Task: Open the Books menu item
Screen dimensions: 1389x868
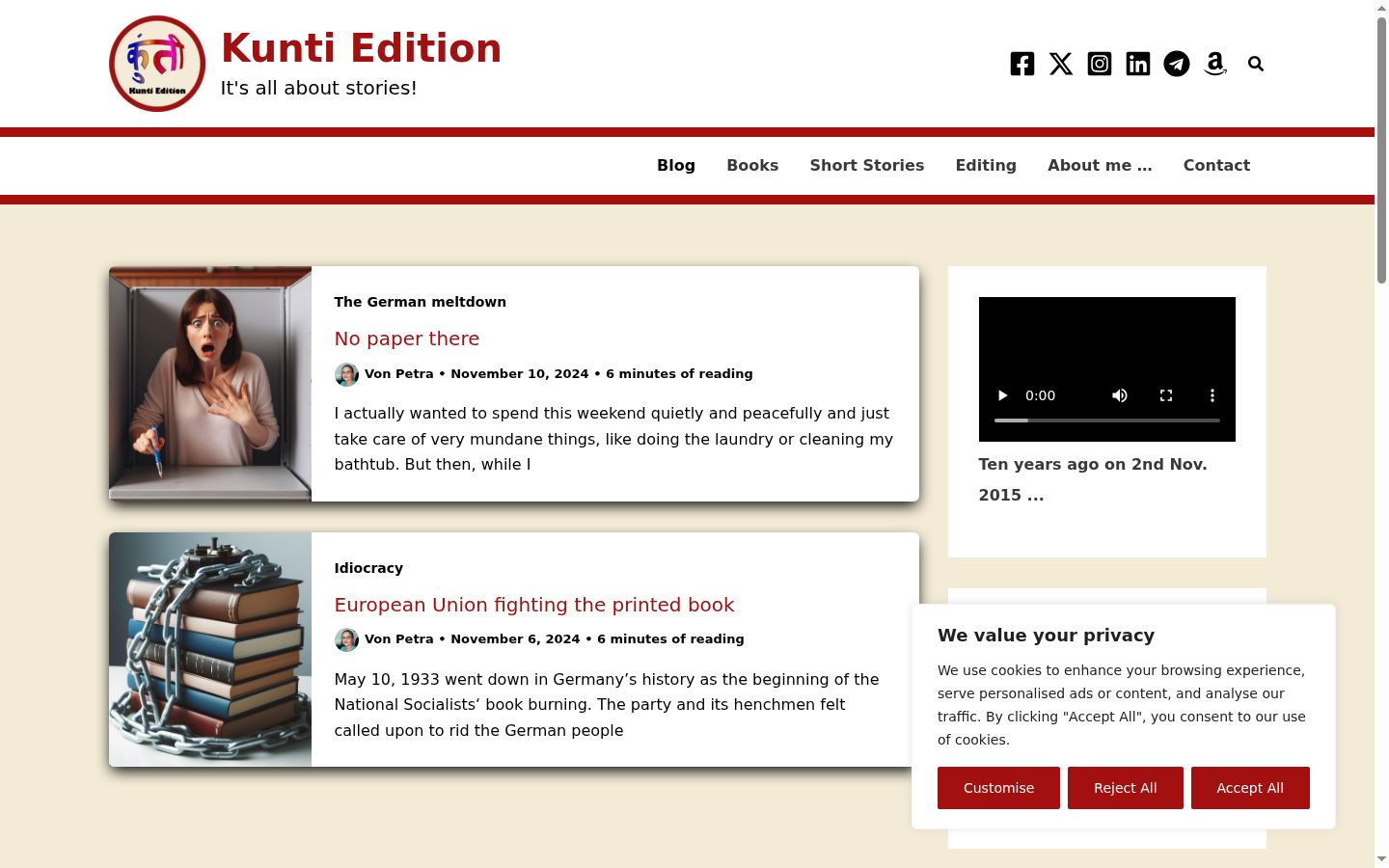Action: point(752,165)
